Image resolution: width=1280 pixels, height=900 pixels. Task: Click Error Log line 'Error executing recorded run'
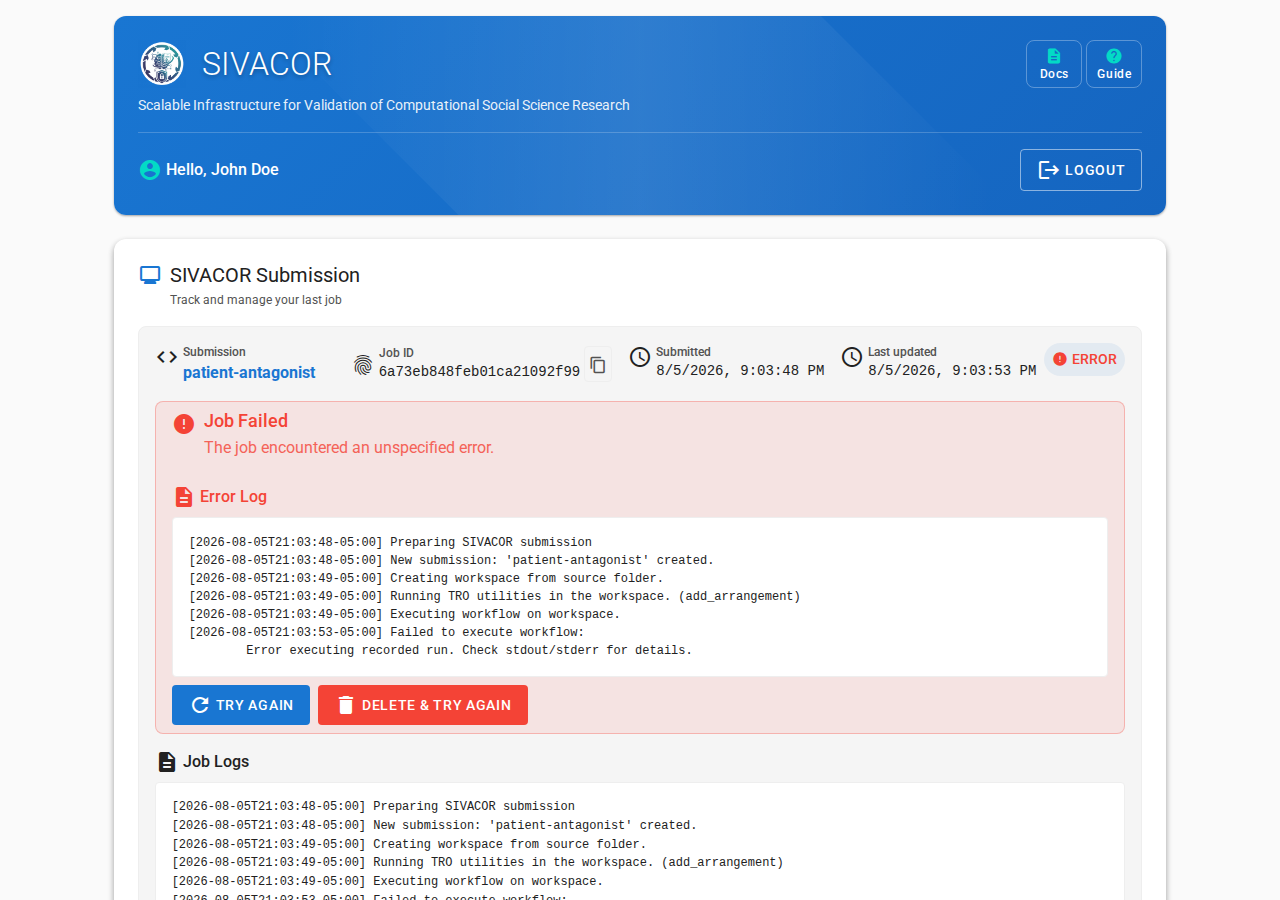pos(469,650)
